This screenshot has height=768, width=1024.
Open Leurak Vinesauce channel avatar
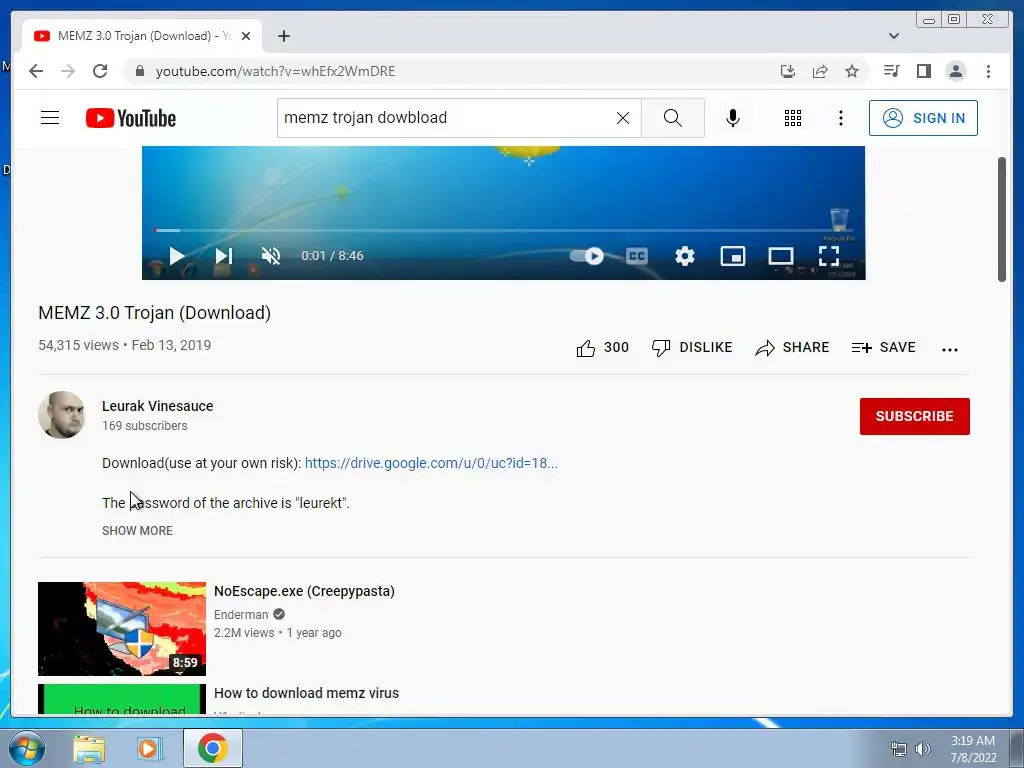(61, 415)
